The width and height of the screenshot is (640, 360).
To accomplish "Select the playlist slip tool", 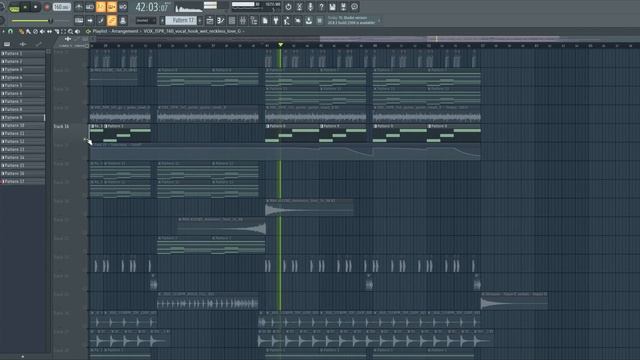I will [x=49, y=31].
